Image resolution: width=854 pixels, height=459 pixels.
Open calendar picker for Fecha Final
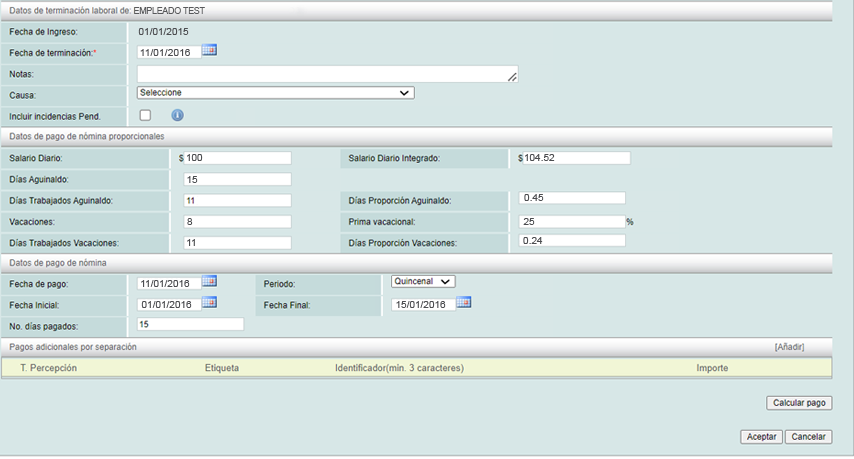pos(463,302)
